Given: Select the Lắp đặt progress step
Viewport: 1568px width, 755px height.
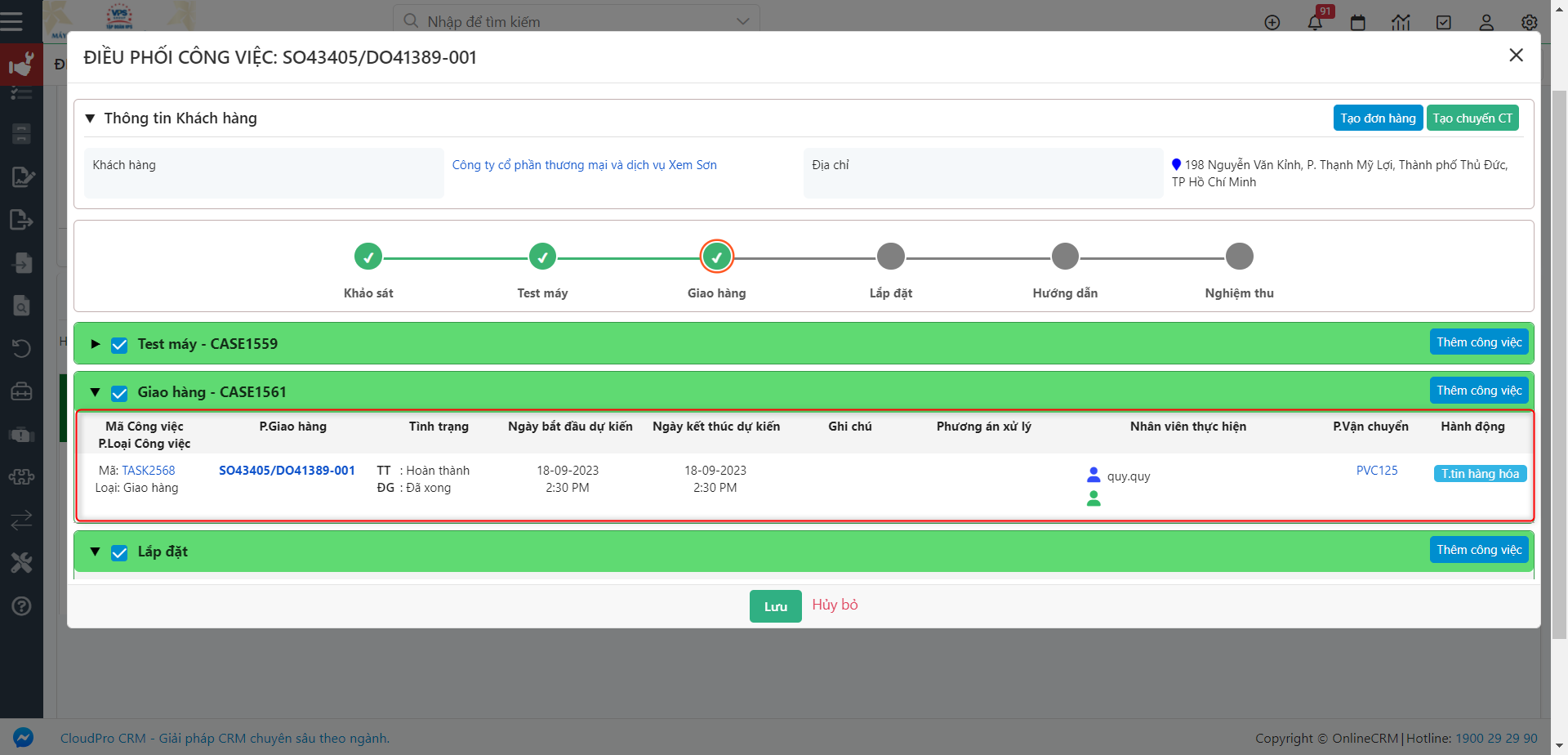Looking at the screenshot, I should [x=891, y=257].
